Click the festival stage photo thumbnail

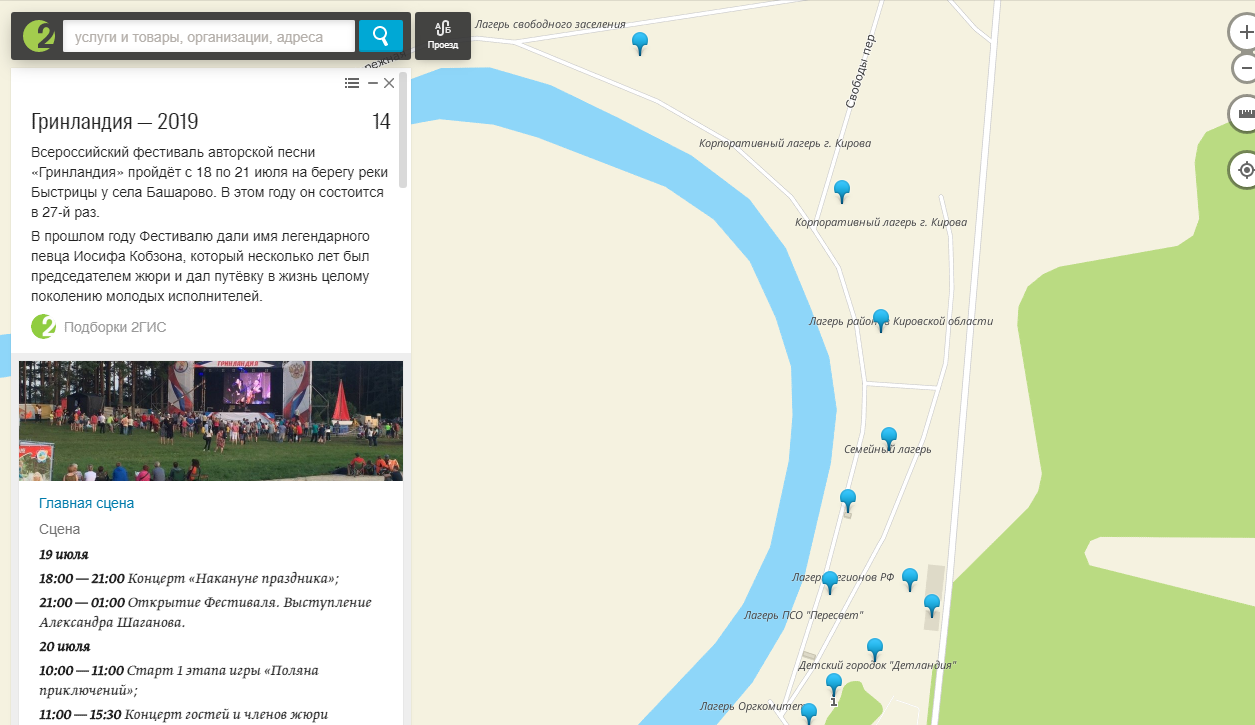click(x=211, y=421)
